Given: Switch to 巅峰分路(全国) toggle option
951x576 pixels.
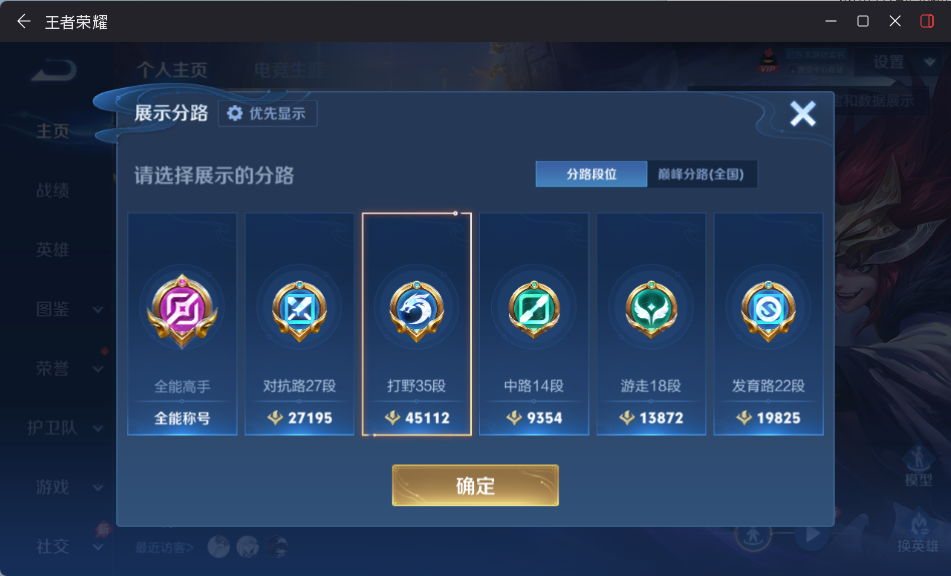Looking at the screenshot, I should pyautogui.click(x=702, y=174).
